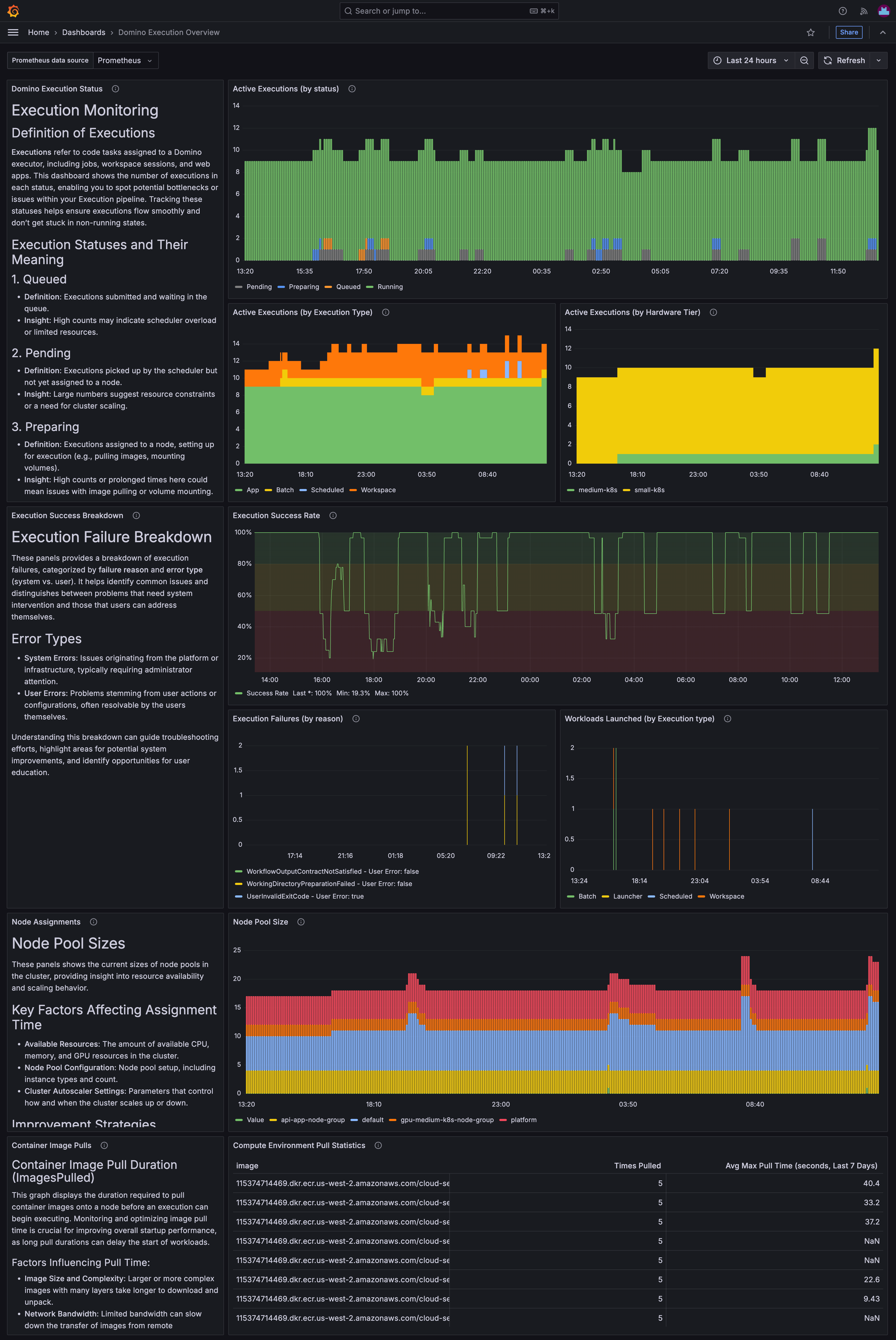Click Workspace color swatch in Workloads legend

tap(701, 896)
